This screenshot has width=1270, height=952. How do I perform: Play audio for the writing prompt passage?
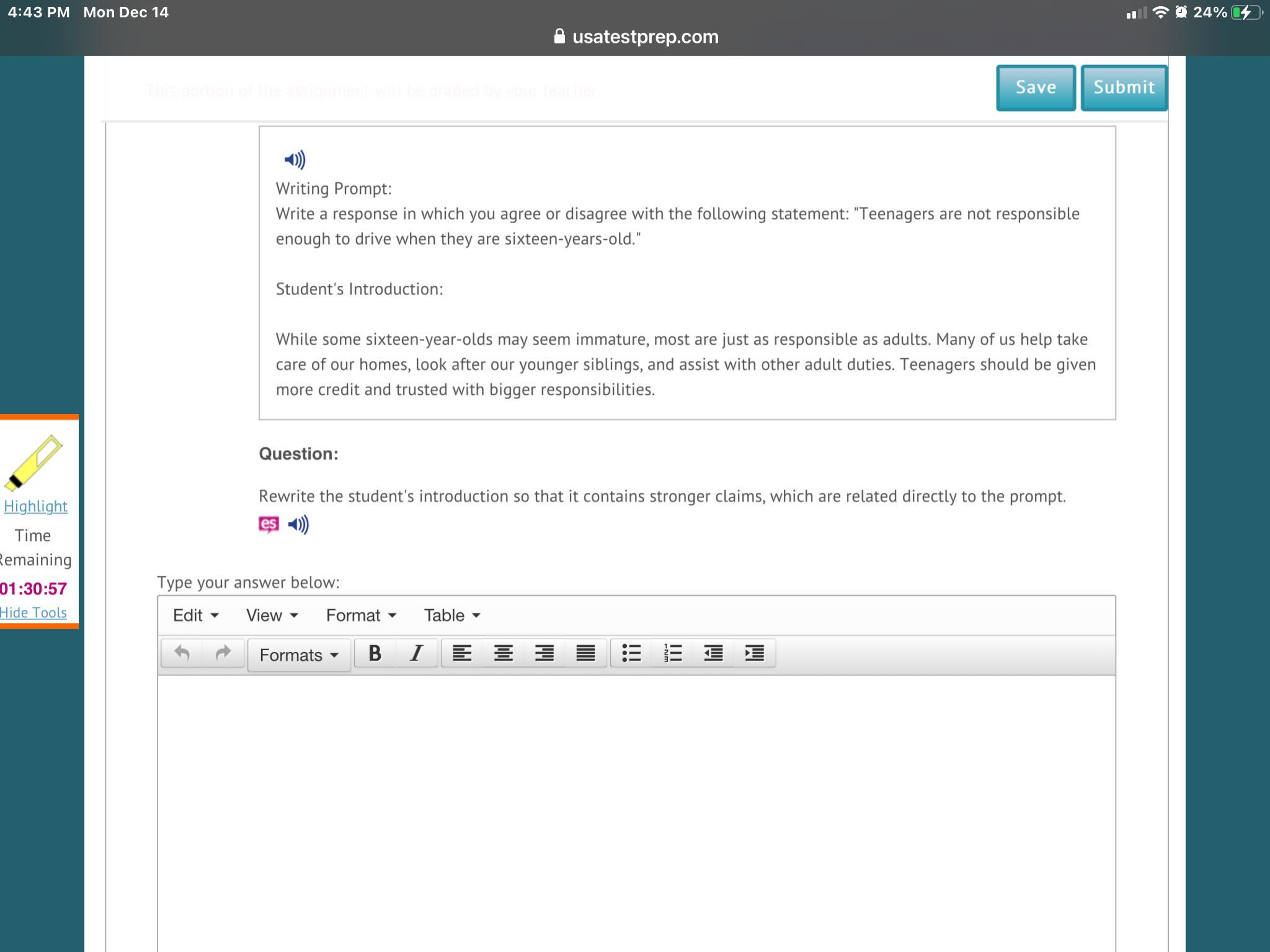pos(295,160)
